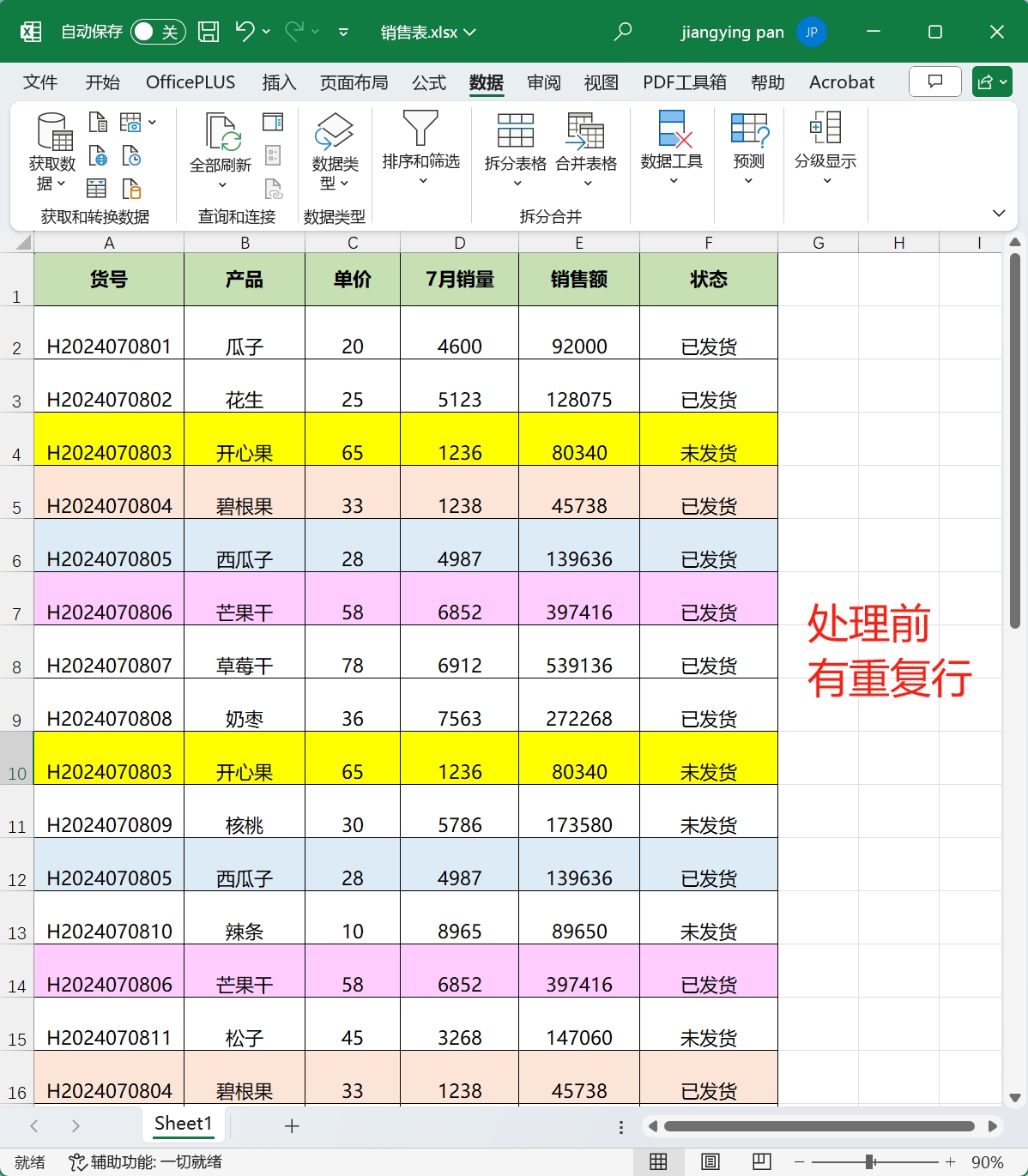Collapse ribbon via bottom-right chevron

tap(998, 213)
